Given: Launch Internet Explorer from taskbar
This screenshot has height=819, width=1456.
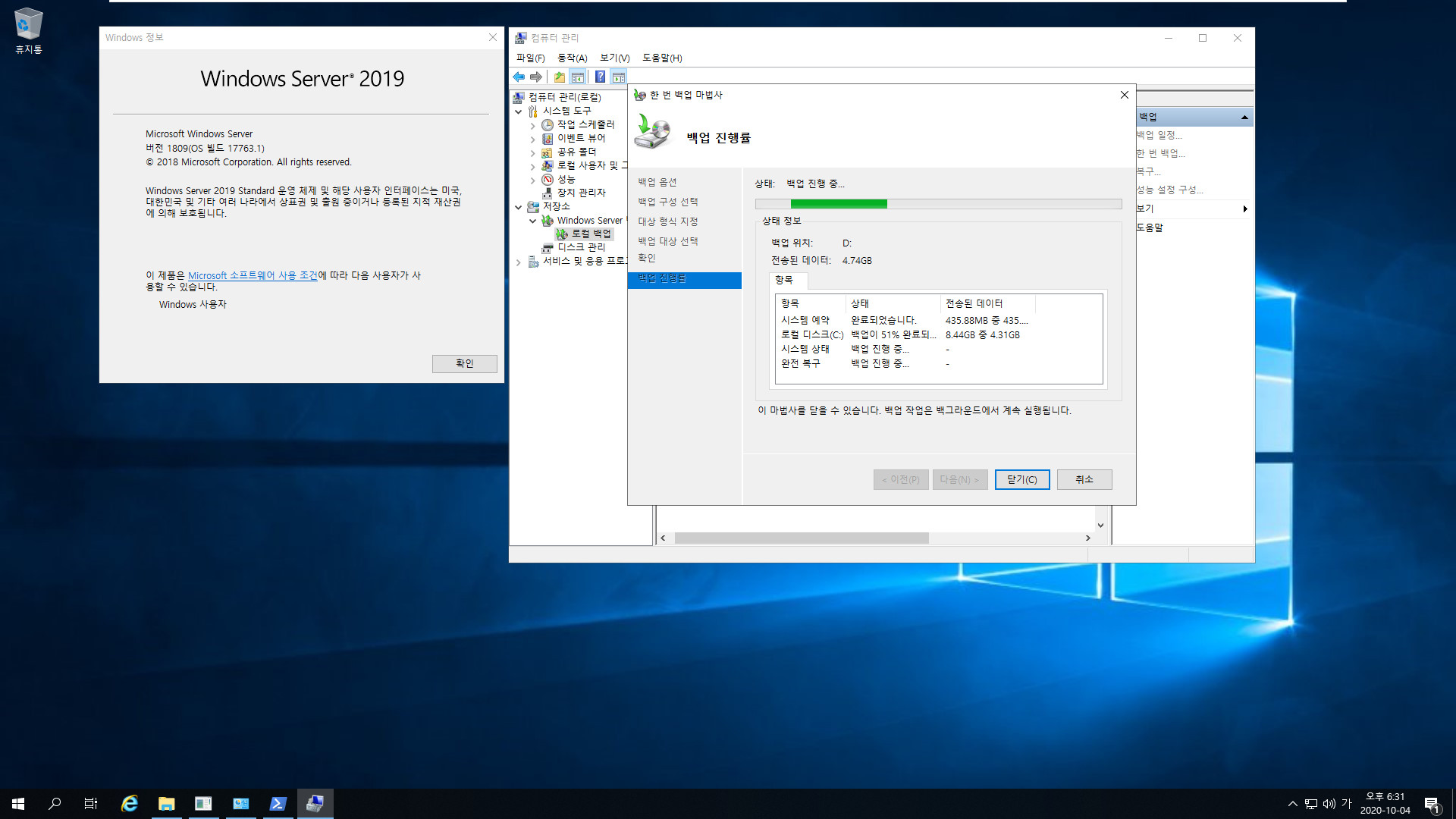Looking at the screenshot, I should click(130, 804).
